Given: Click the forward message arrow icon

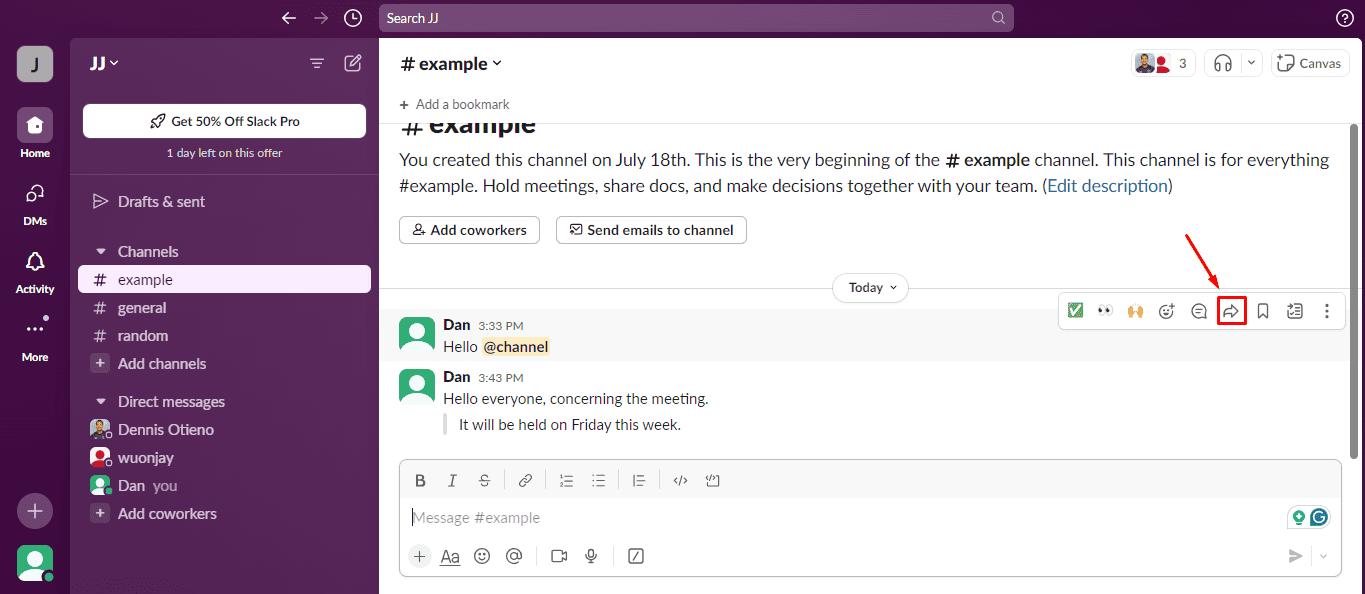Looking at the screenshot, I should click(1231, 311).
